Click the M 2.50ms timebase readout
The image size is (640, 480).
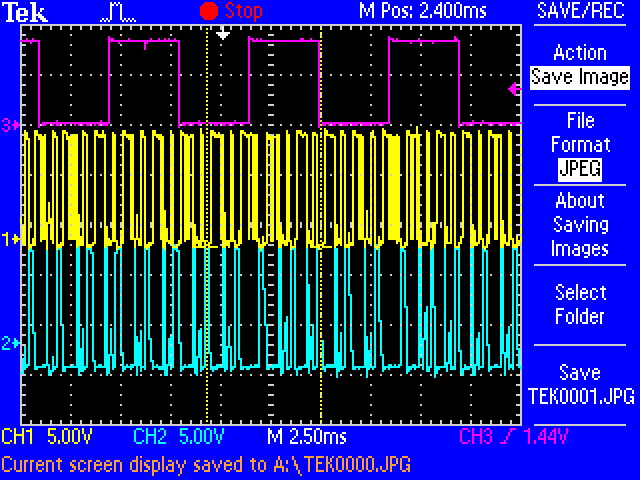point(307,437)
